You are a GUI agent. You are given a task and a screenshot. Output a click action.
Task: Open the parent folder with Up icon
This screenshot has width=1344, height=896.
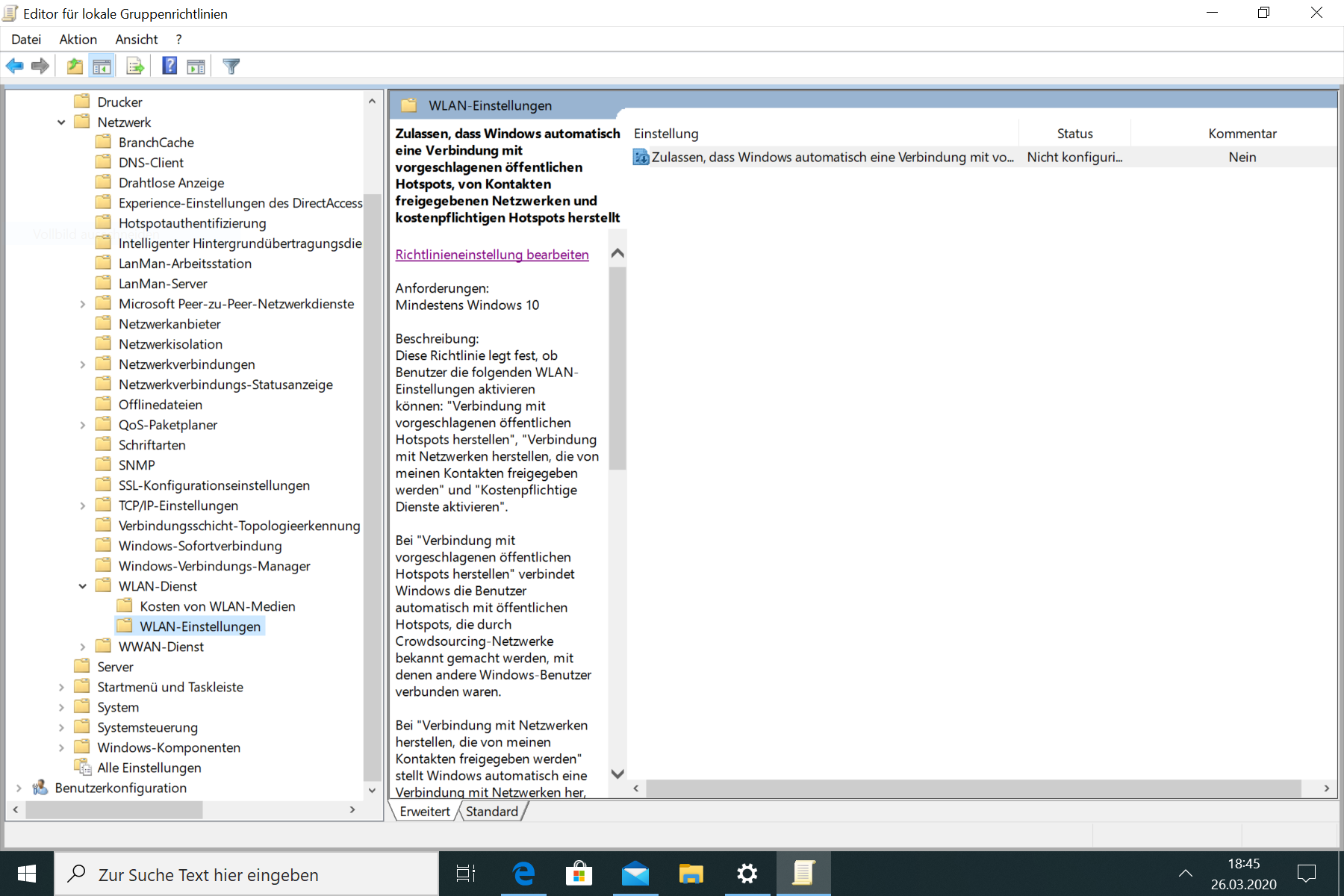click(x=74, y=66)
